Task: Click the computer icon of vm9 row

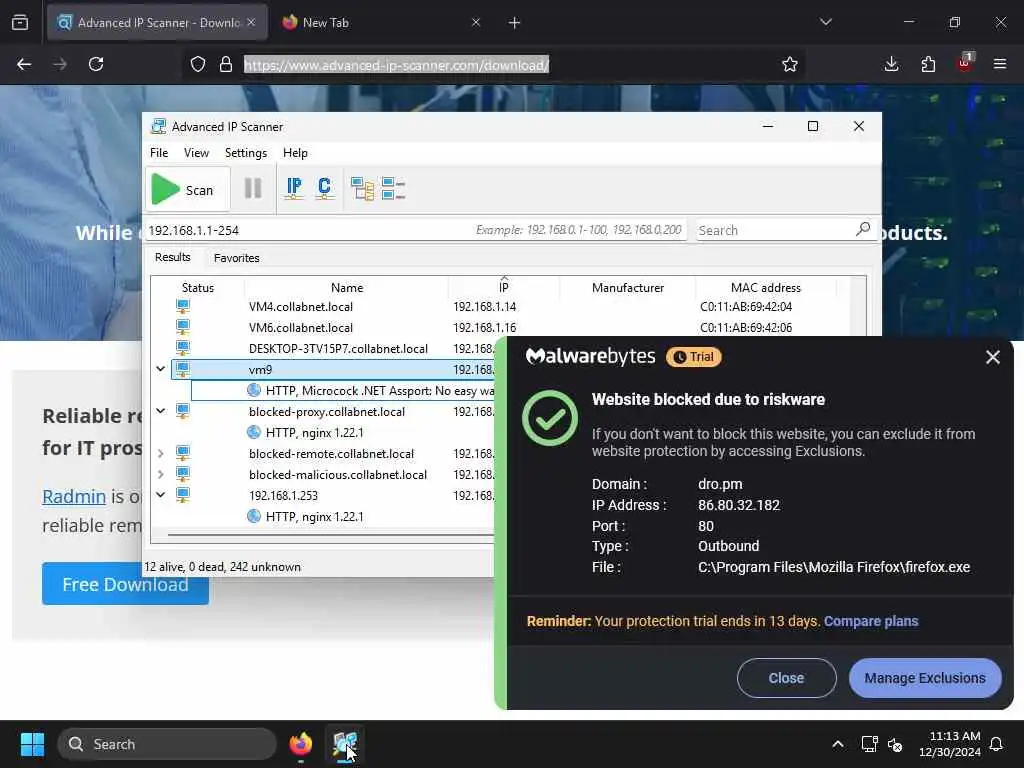Action: pyautogui.click(x=183, y=369)
